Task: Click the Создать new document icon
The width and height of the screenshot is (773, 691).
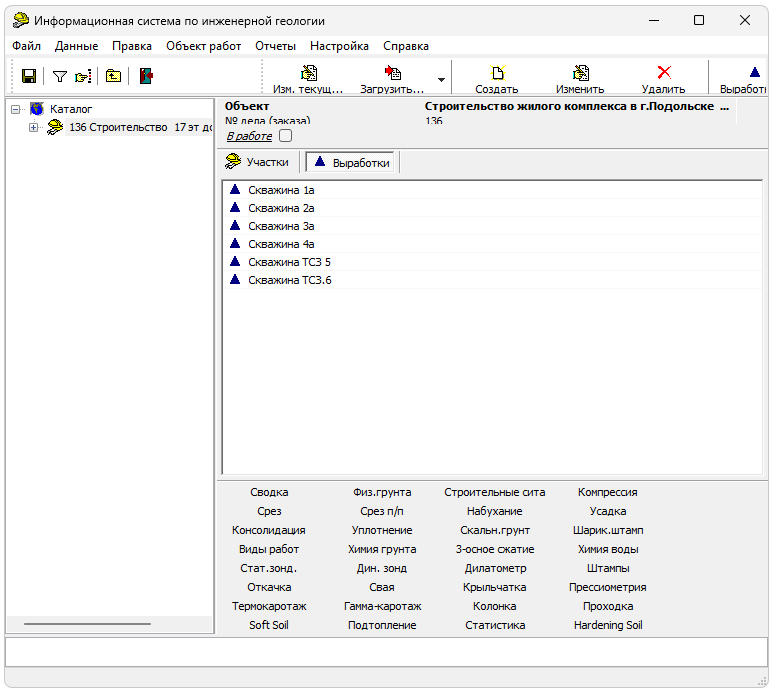Action: 497,73
